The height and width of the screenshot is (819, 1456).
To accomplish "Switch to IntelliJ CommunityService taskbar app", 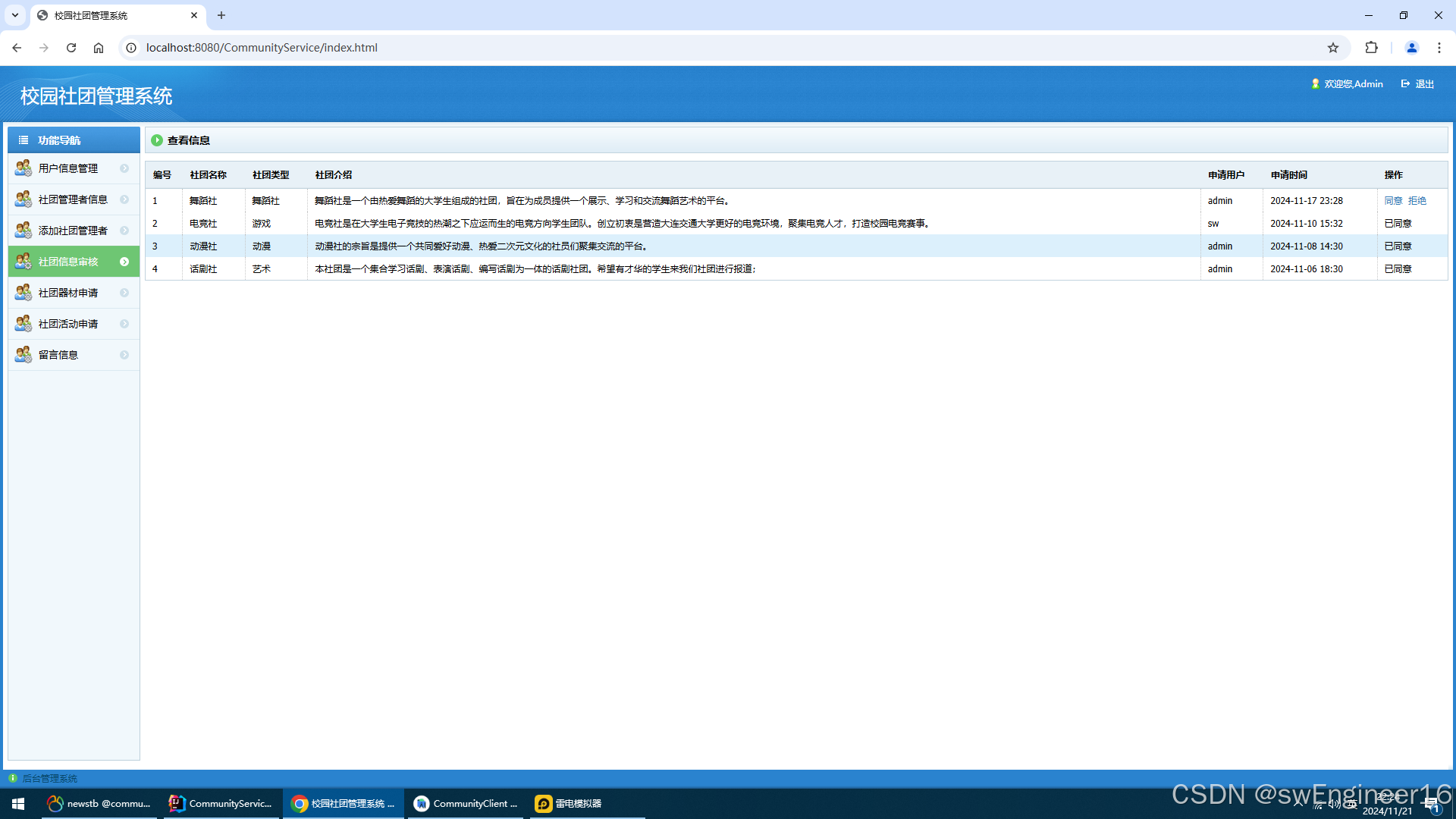I will point(221,804).
